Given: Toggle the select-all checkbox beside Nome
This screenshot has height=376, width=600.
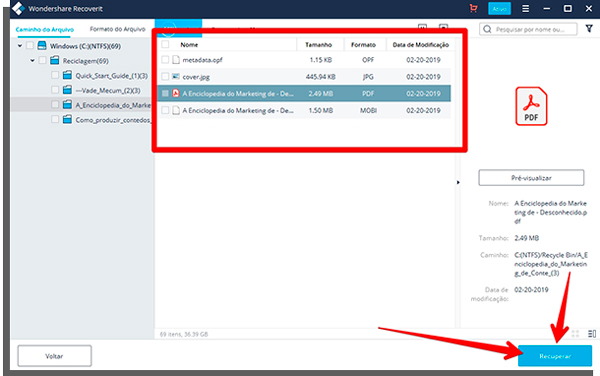Looking at the screenshot, I should point(165,44).
